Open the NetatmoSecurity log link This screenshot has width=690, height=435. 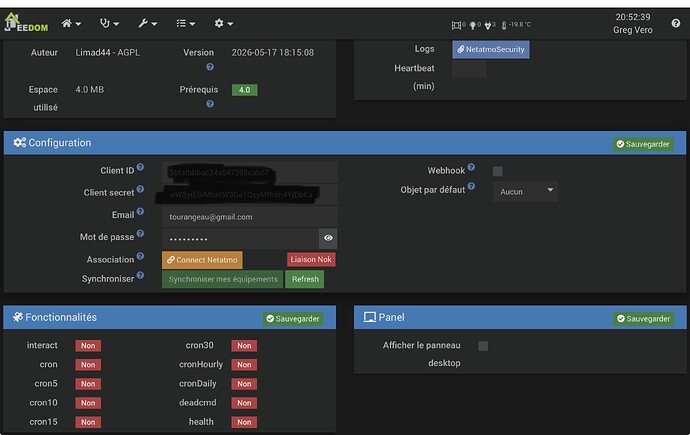491,49
